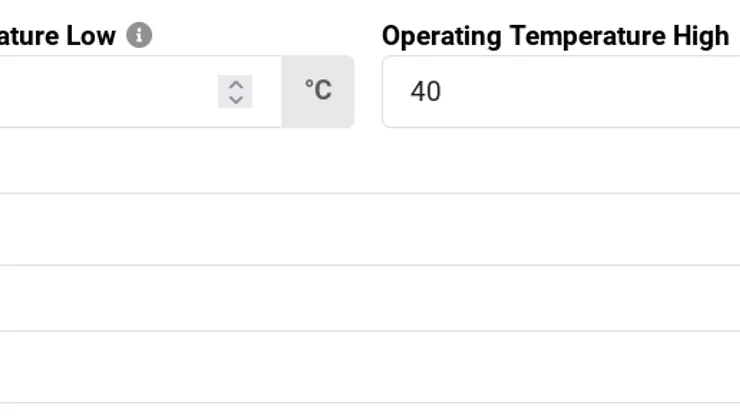Image resolution: width=740 pixels, height=416 pixels.
Task: Increase Temperature Low with the up arrow
Action: click(x=235, y=85)
